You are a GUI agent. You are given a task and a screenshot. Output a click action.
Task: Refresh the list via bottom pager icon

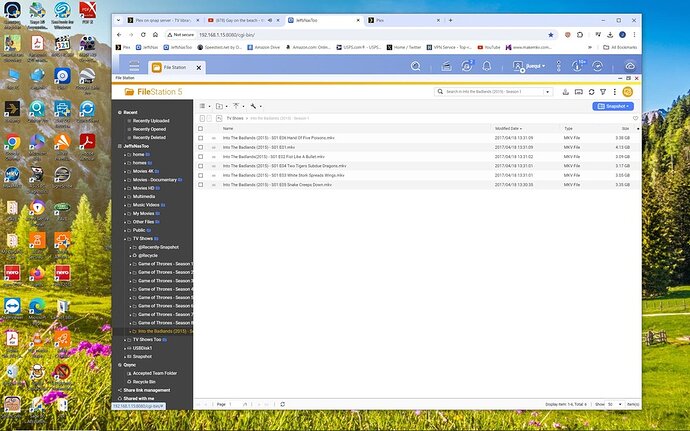[283, 404]
